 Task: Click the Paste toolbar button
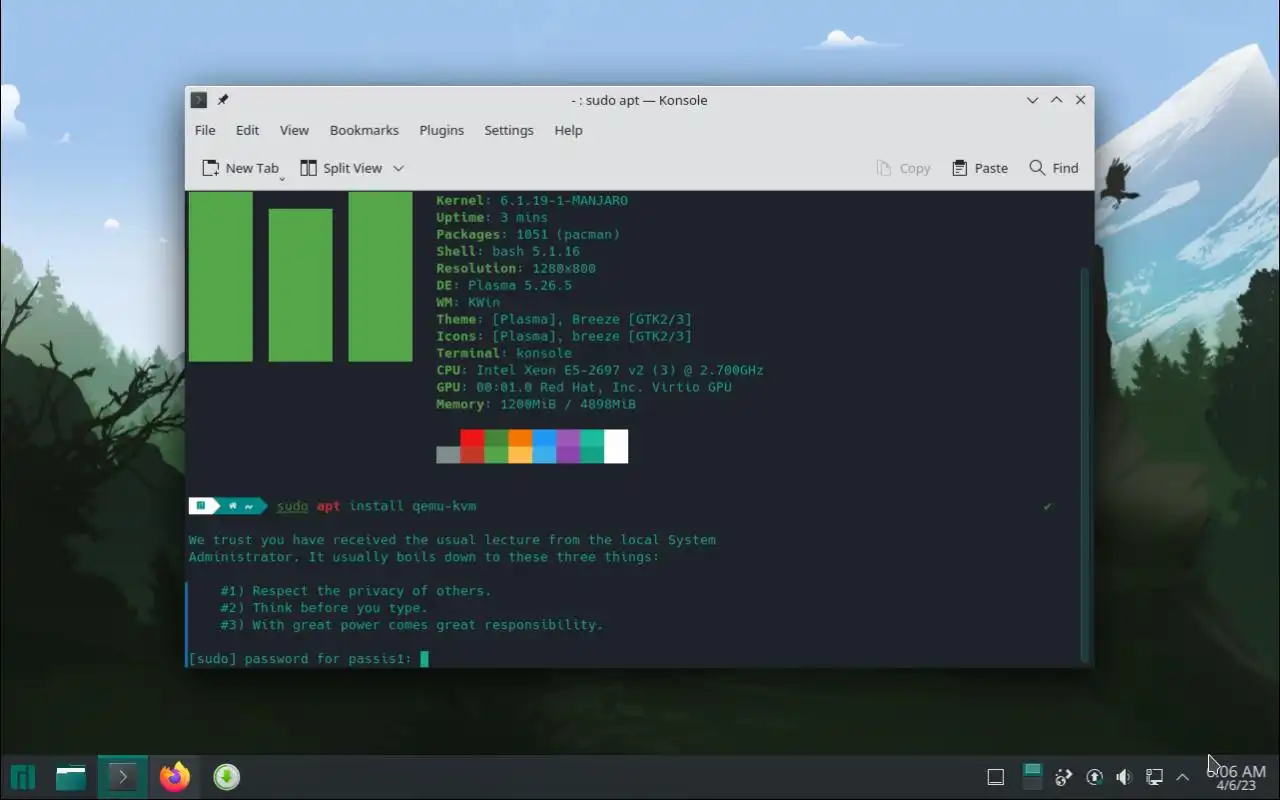point(980,168)
